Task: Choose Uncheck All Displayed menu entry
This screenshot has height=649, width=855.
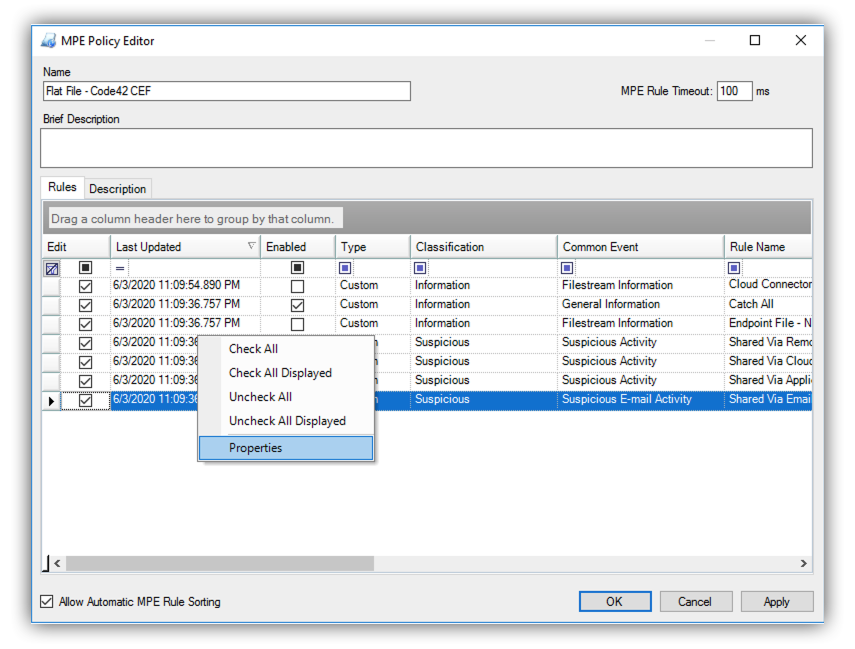Action: coord(287,421)
